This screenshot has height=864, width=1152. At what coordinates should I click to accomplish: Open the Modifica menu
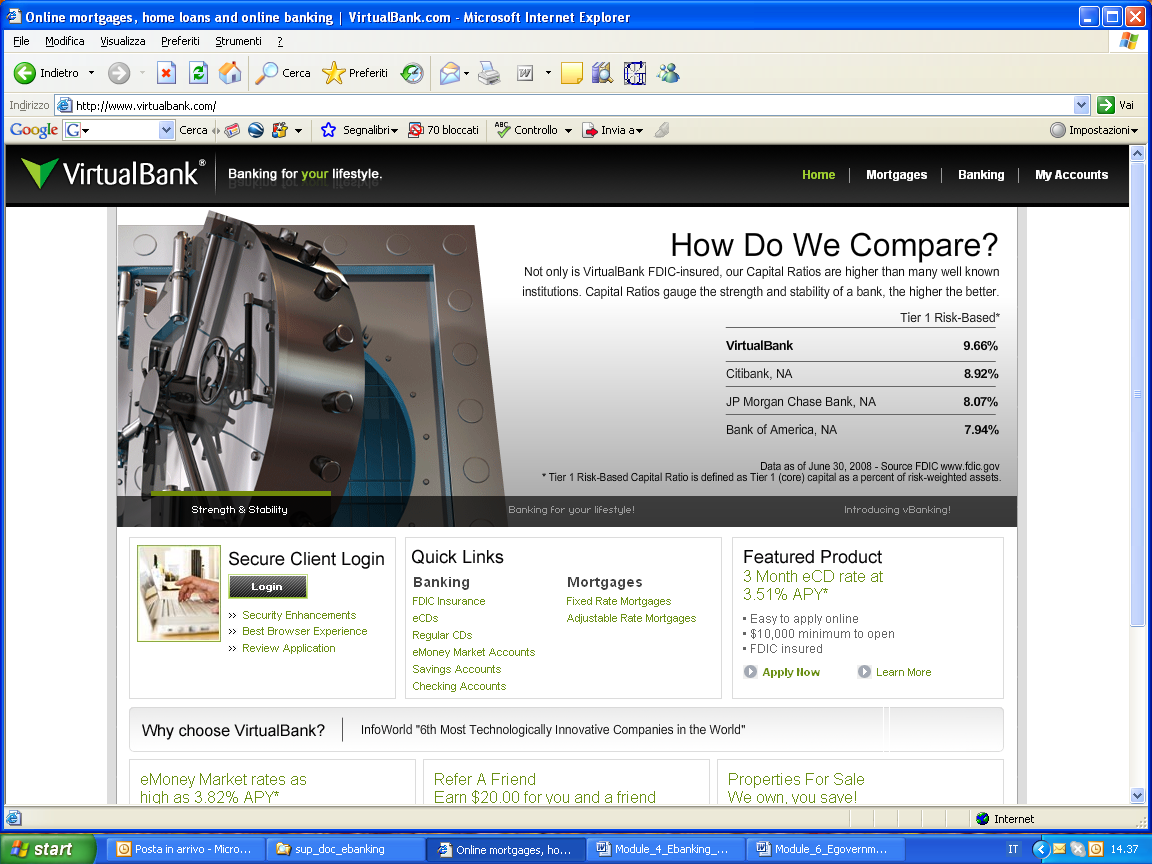tap(65, 41)
